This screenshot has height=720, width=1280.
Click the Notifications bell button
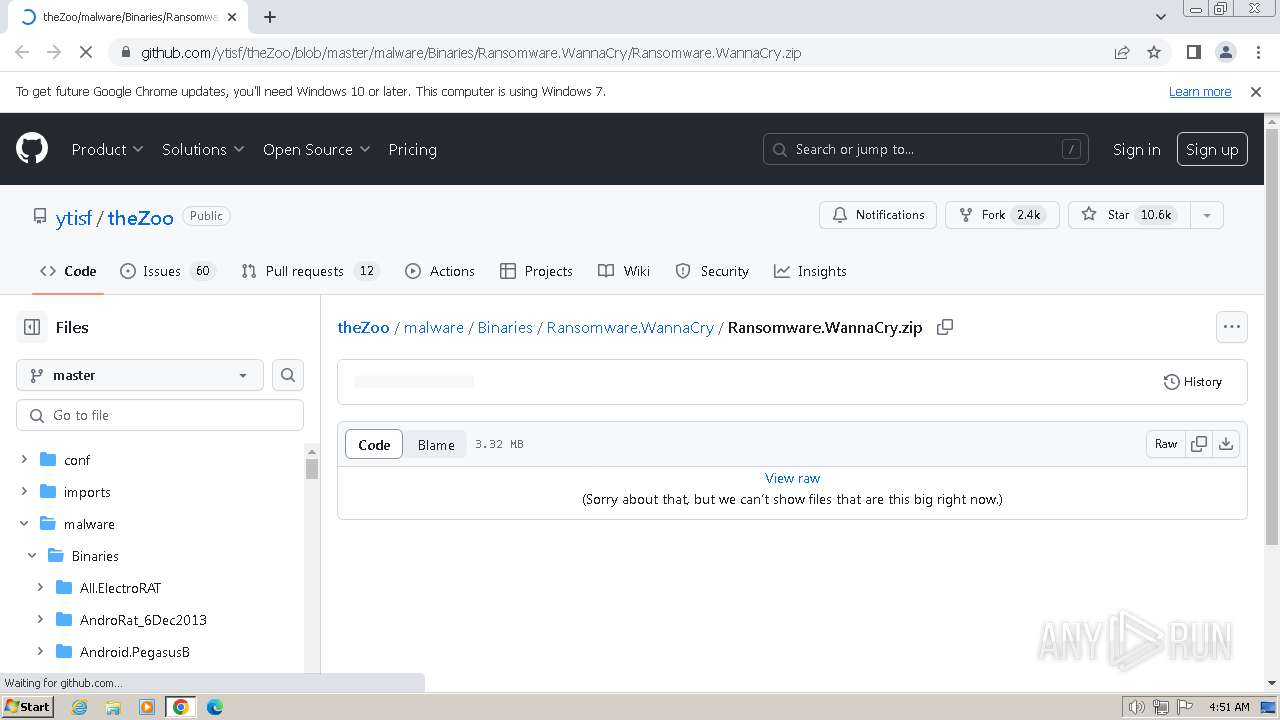(x=878, y=215)
